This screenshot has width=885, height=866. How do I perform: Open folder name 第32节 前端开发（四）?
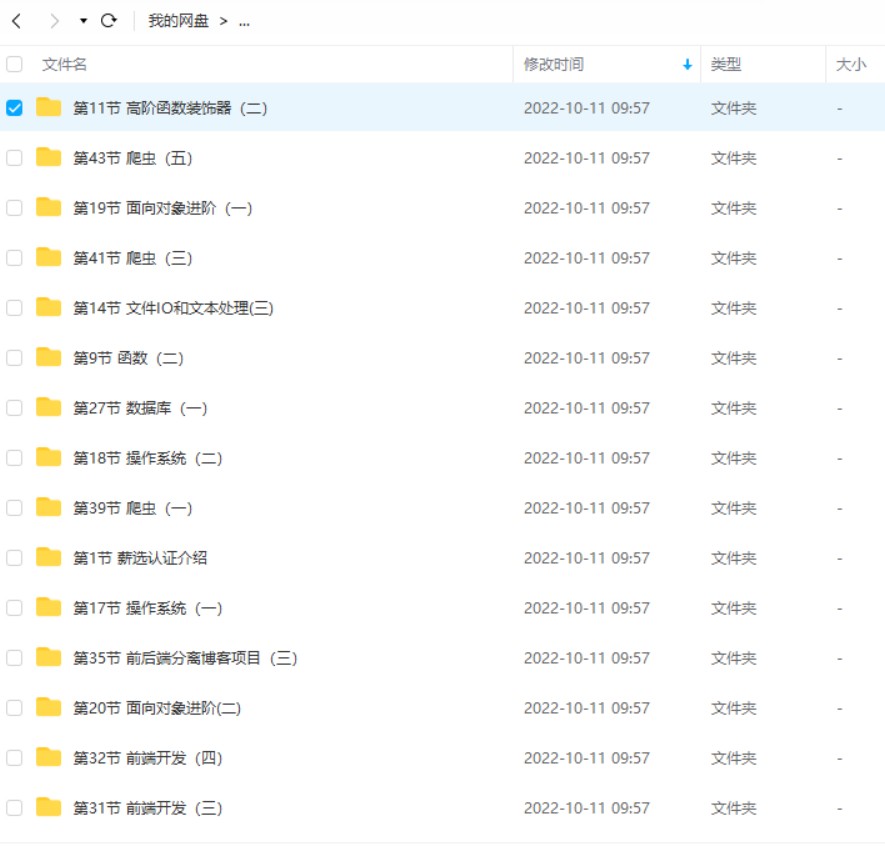pos(147,758)
